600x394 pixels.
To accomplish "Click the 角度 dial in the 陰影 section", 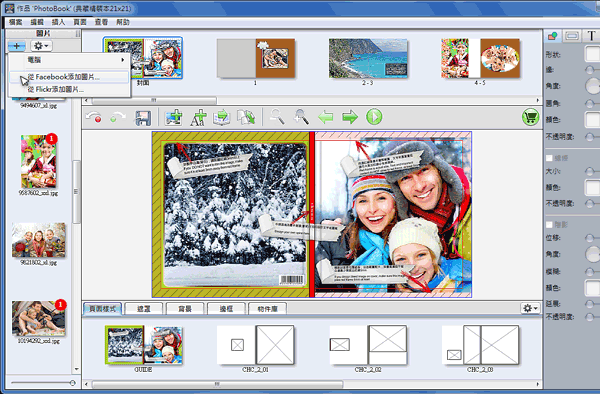I will [593, 254].
